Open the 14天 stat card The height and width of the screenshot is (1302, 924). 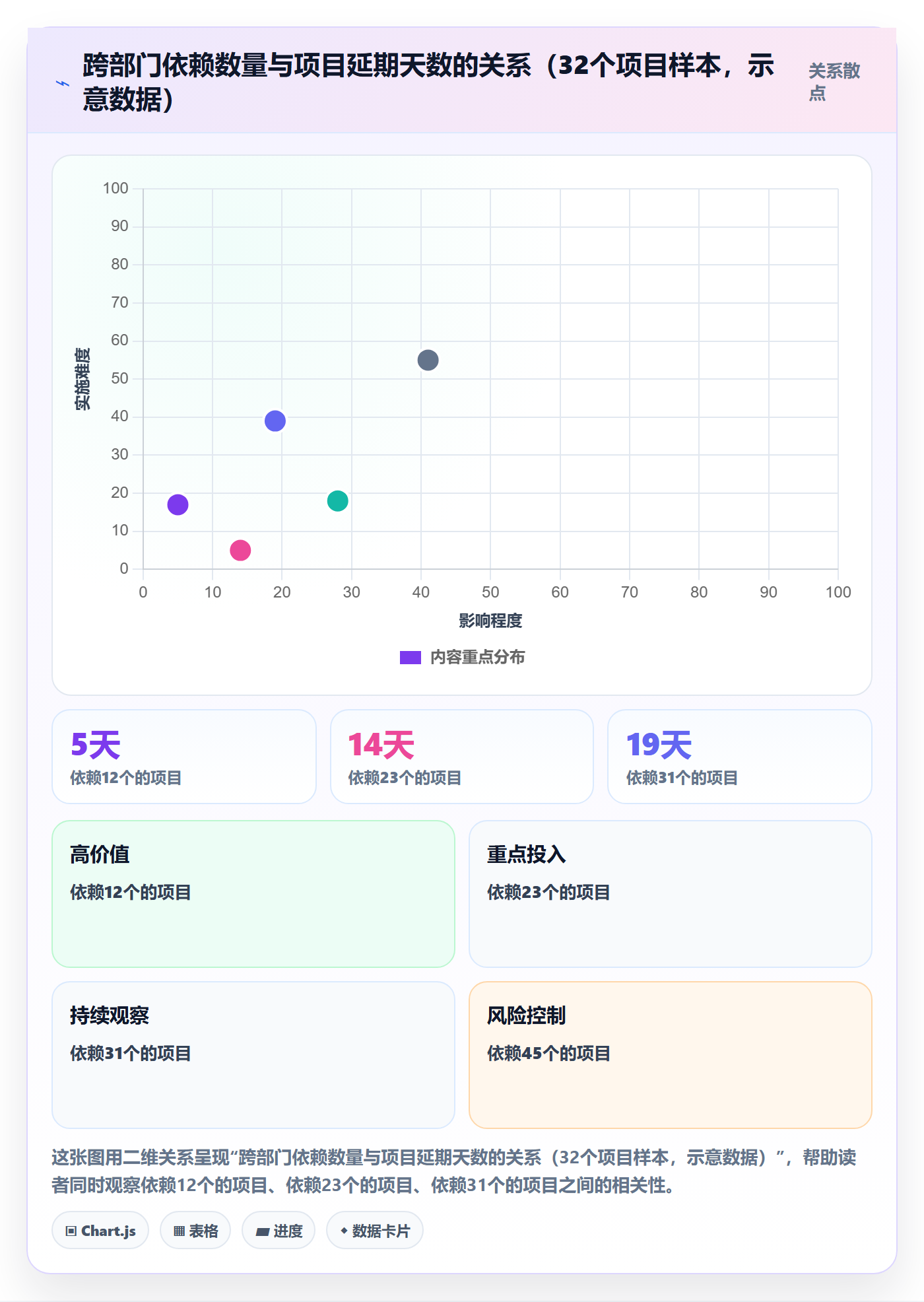click(462, 757)
